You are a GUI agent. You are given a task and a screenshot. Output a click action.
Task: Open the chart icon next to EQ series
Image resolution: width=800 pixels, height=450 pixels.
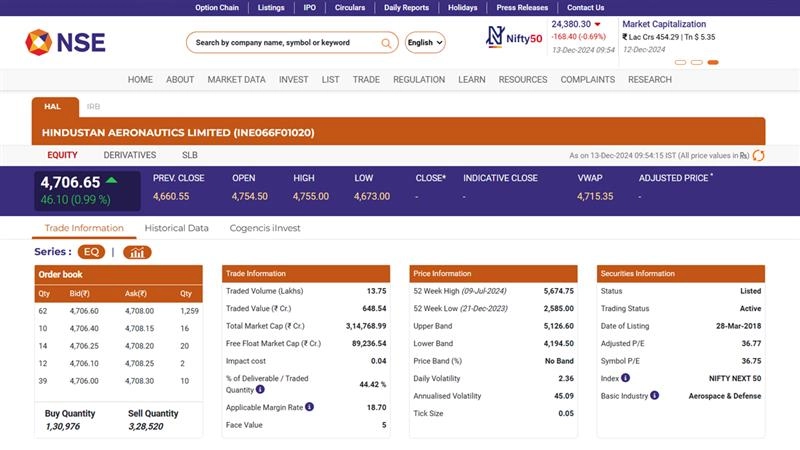pos(137,252)
